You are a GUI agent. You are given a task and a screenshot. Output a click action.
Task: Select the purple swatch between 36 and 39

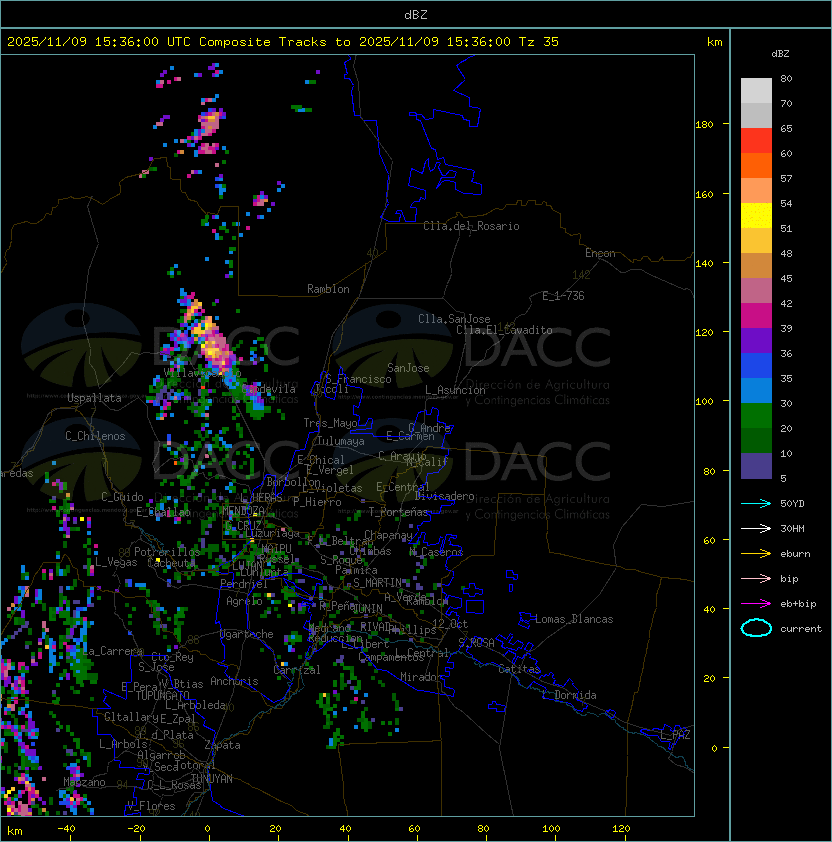tap(756, 341)
